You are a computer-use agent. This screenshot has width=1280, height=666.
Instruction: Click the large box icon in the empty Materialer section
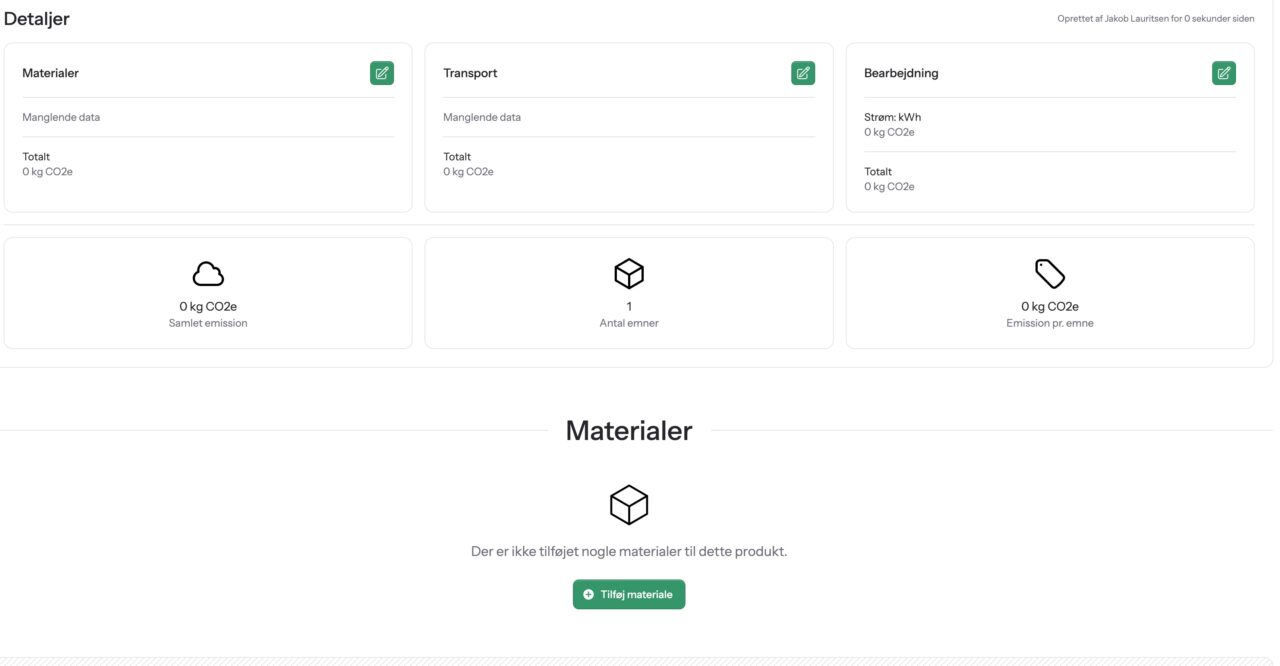pos(629,505)
